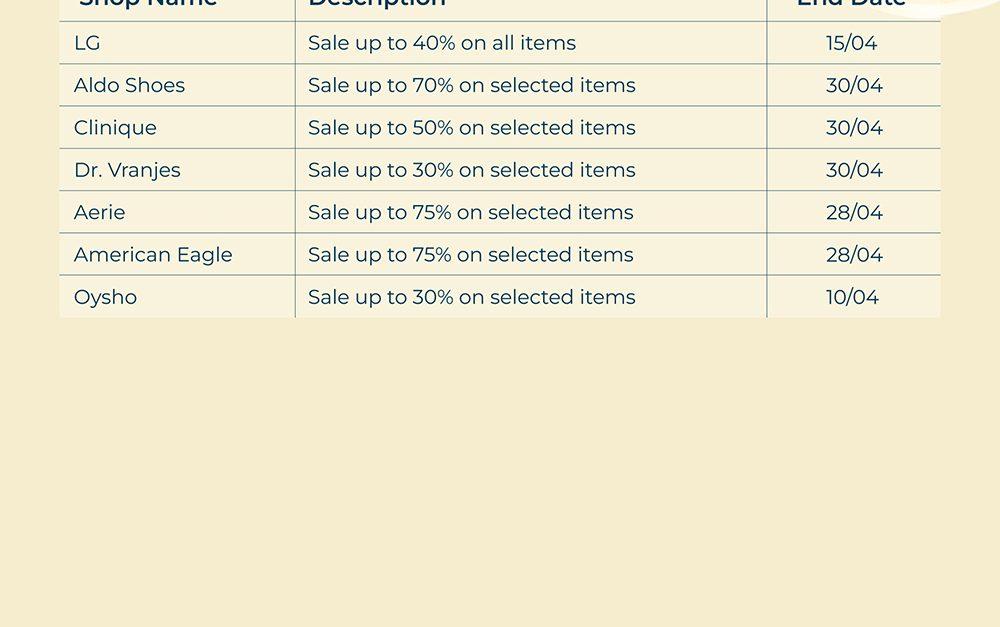Image resolution: width=1000 pixels, height=627 pixels.
Task: Click the Clinique shop name
Action: point(115,128)
